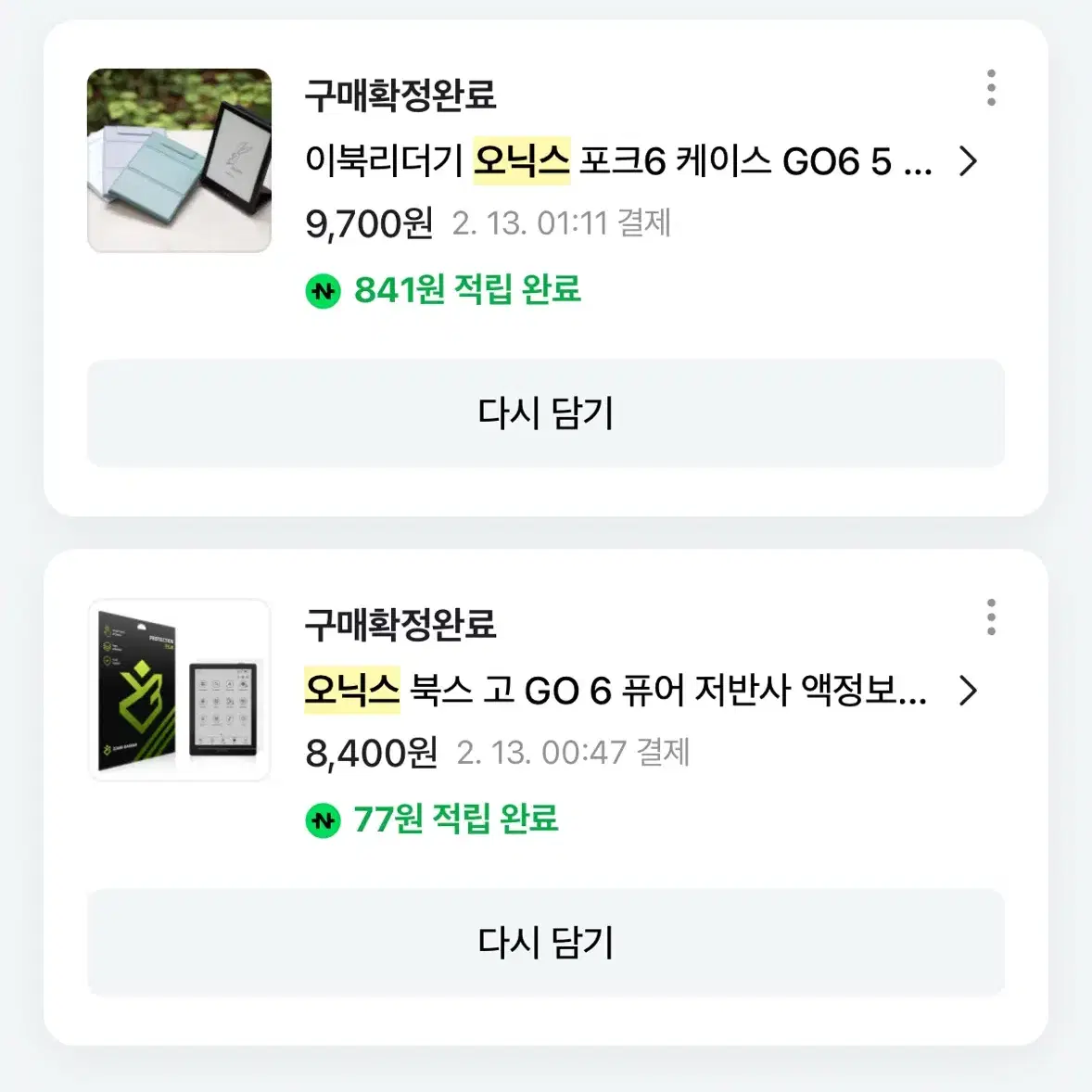Click the '구매확정완료' status label on the second order
The width and height of the screenshot is (1092, 1092).
tap(401, 626)
